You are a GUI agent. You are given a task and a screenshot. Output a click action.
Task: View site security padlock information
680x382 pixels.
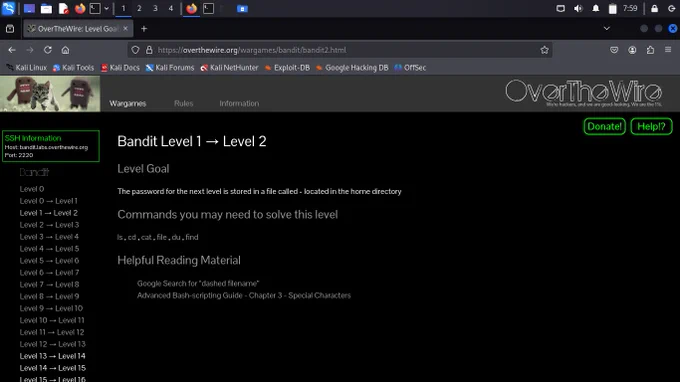pyautogui.click(x=149, y=50)
